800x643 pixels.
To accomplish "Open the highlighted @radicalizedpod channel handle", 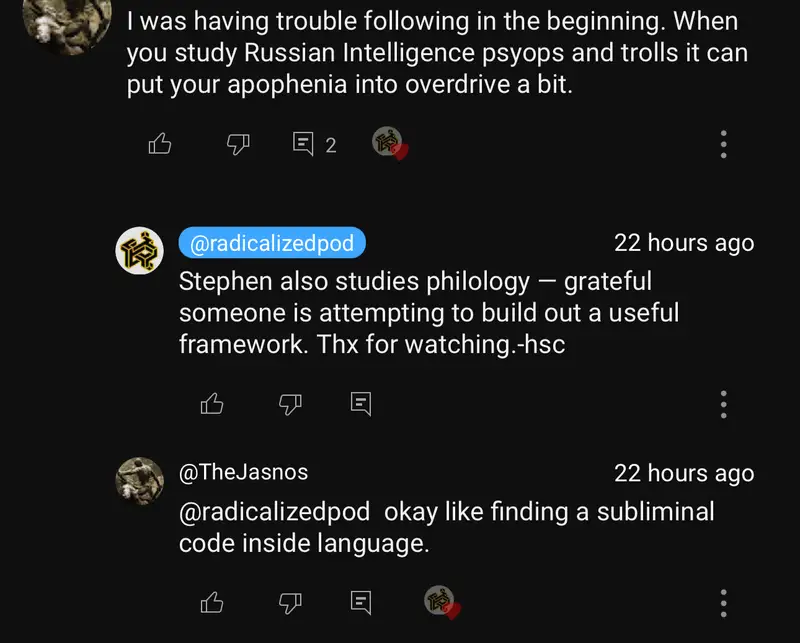I will click(x=272, y=243).
